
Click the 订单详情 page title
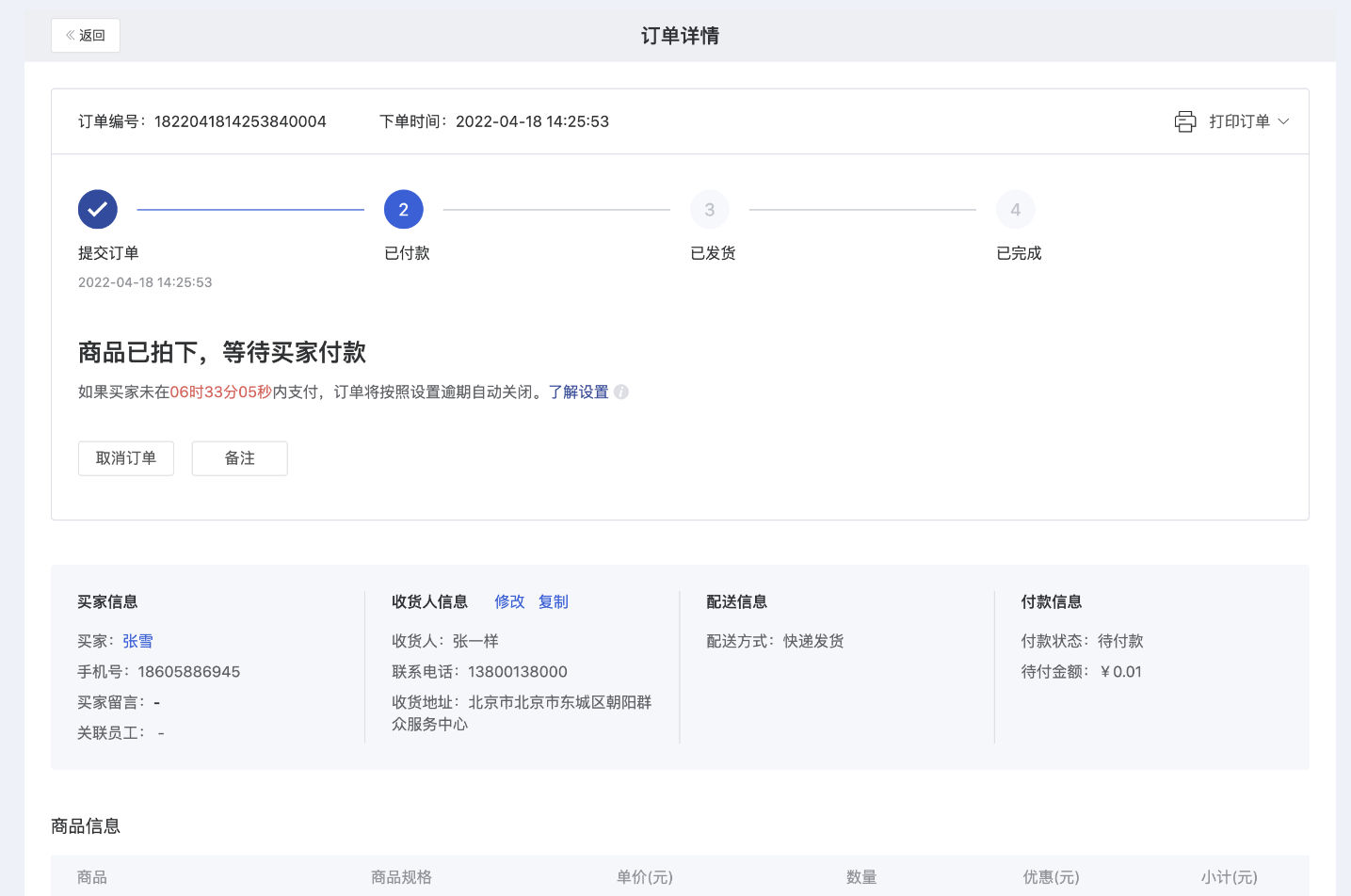point(680,36)
